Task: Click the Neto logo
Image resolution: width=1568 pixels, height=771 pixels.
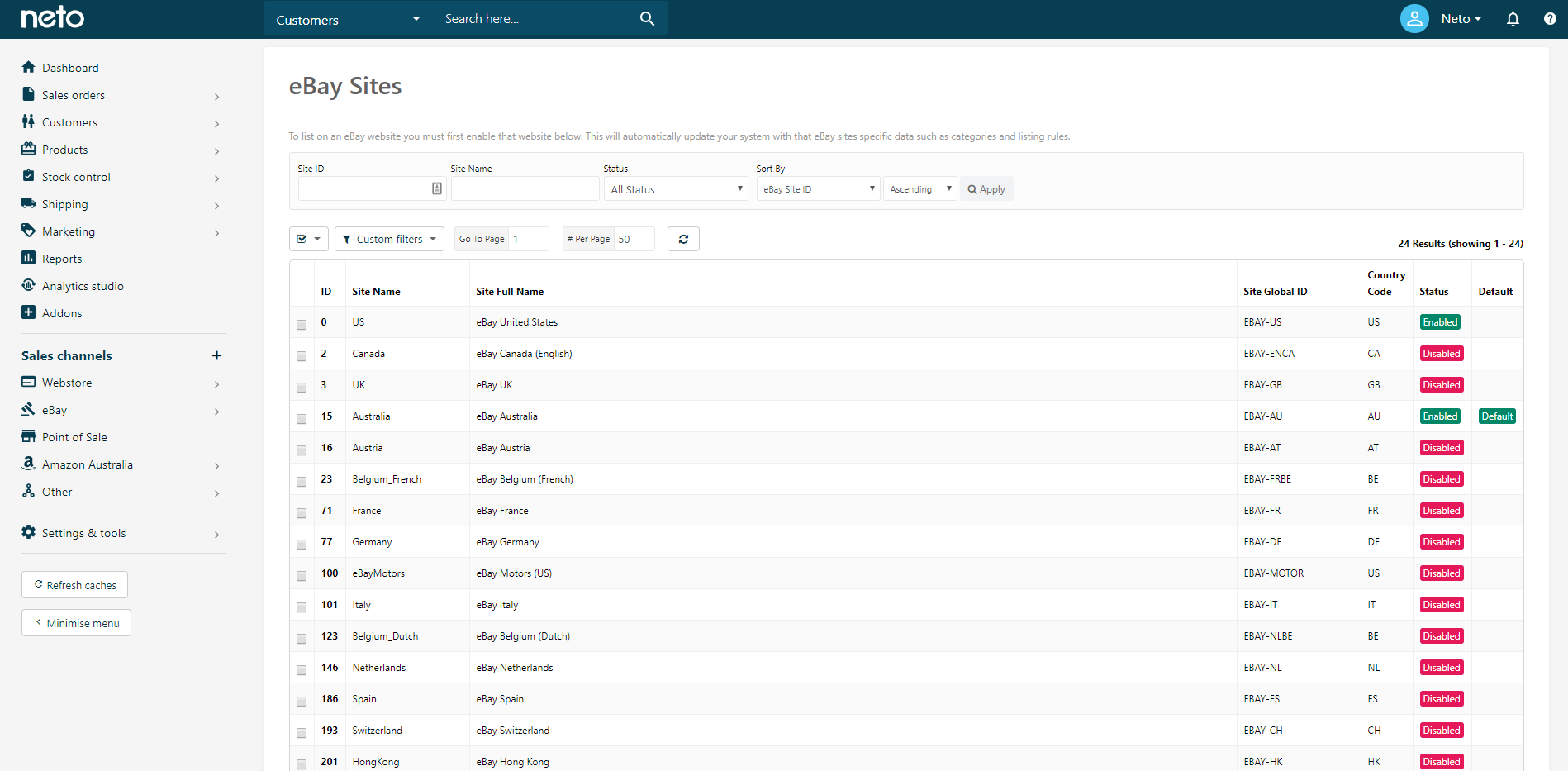Action: click(x=53, y=17)
